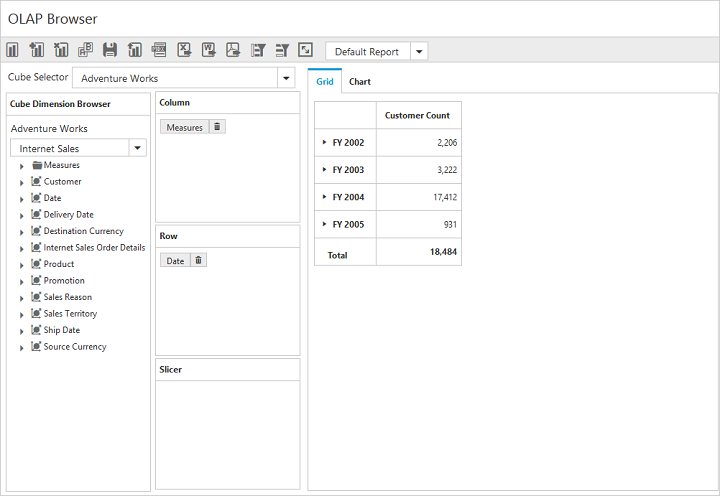
Task: Expand the Promotion dimension node
Action: click(21, 282)
